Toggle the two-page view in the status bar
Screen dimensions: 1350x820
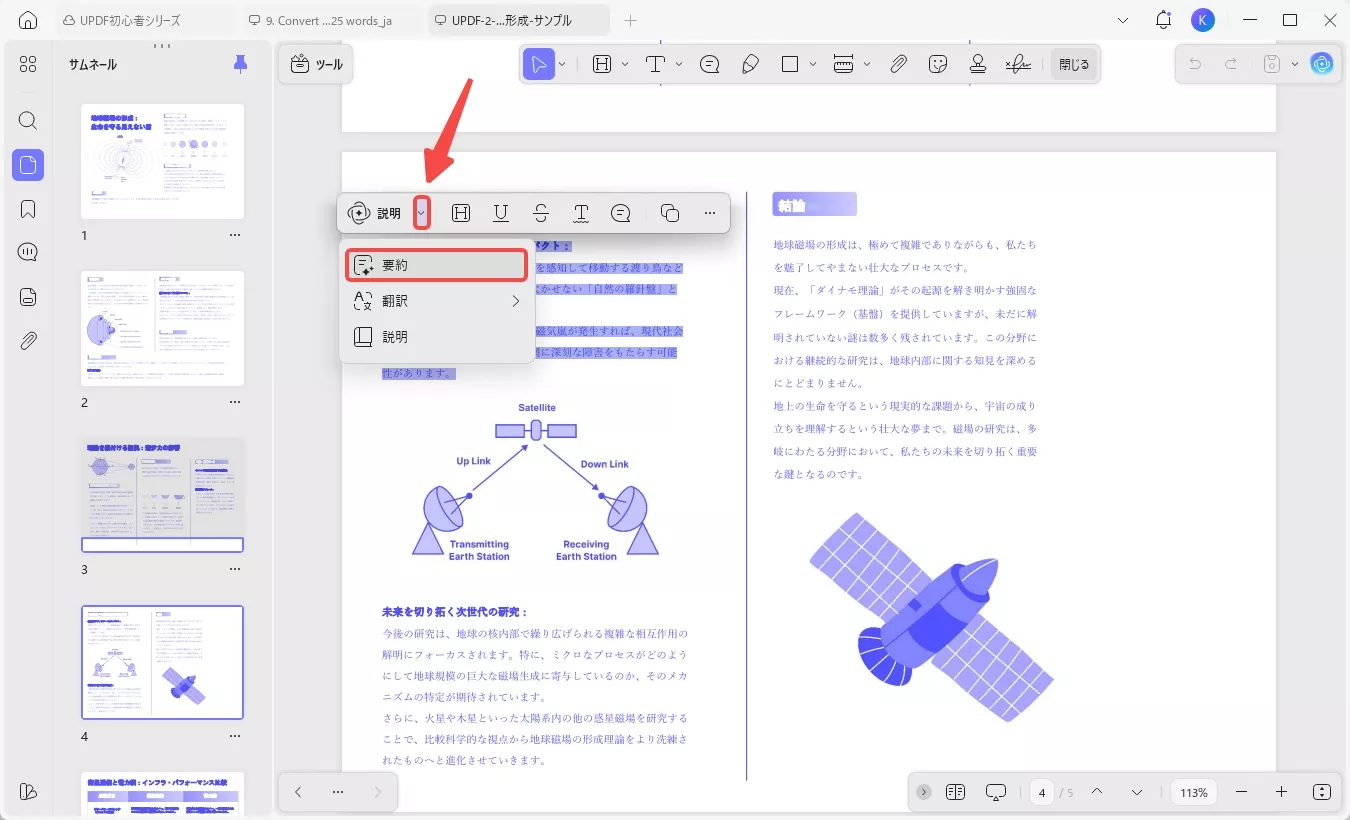(955, 791)
